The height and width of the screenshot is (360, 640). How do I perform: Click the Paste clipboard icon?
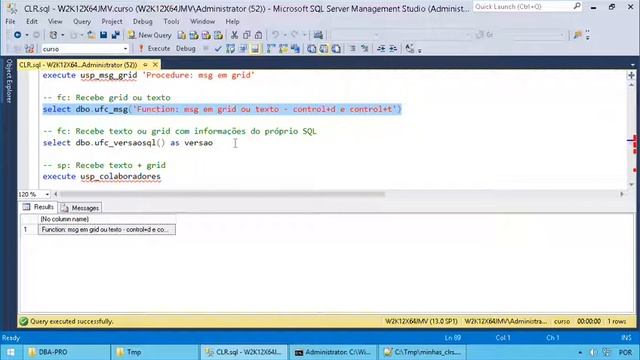tap(258, 35)
